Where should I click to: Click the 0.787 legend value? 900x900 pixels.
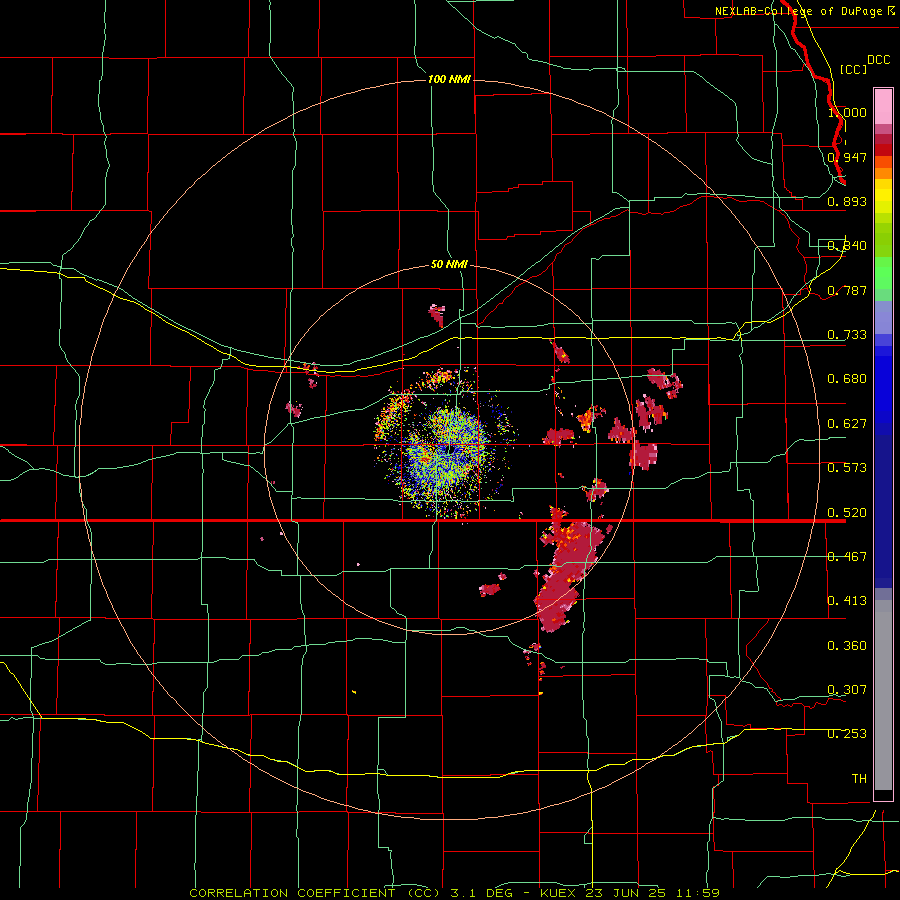click(x=847, y=290)
